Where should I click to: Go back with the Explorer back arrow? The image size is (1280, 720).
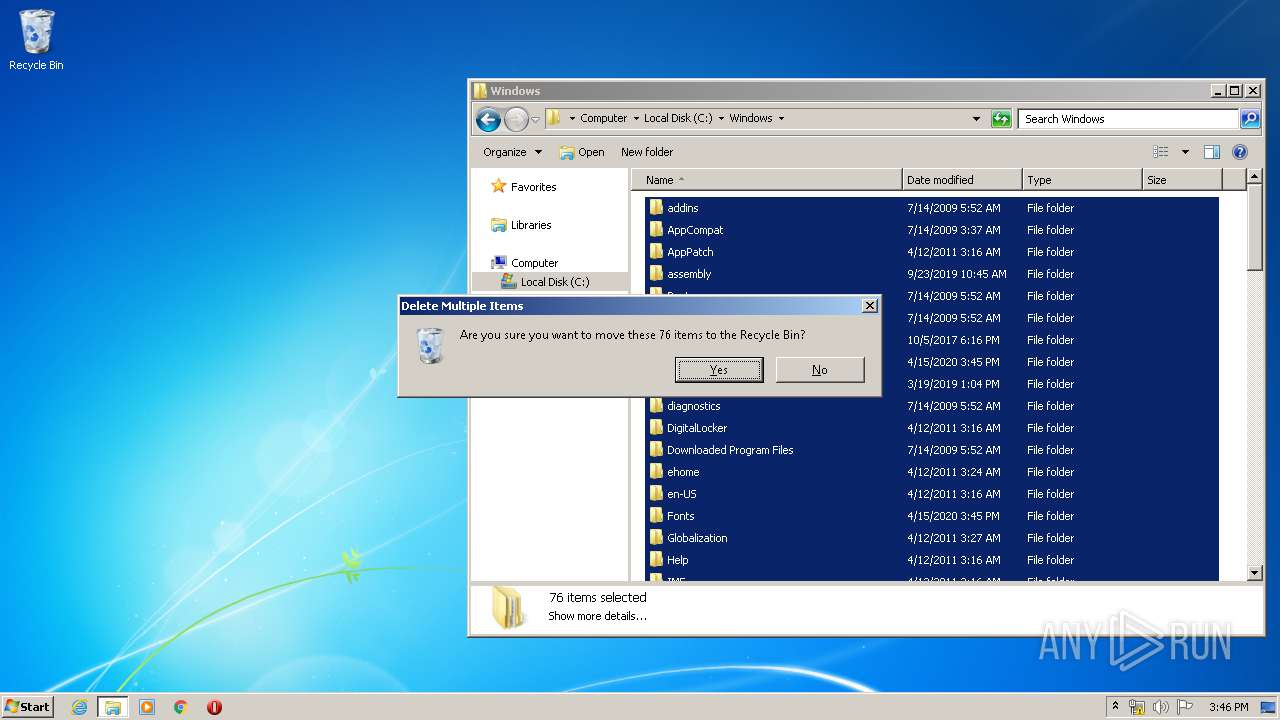[488, 120]
